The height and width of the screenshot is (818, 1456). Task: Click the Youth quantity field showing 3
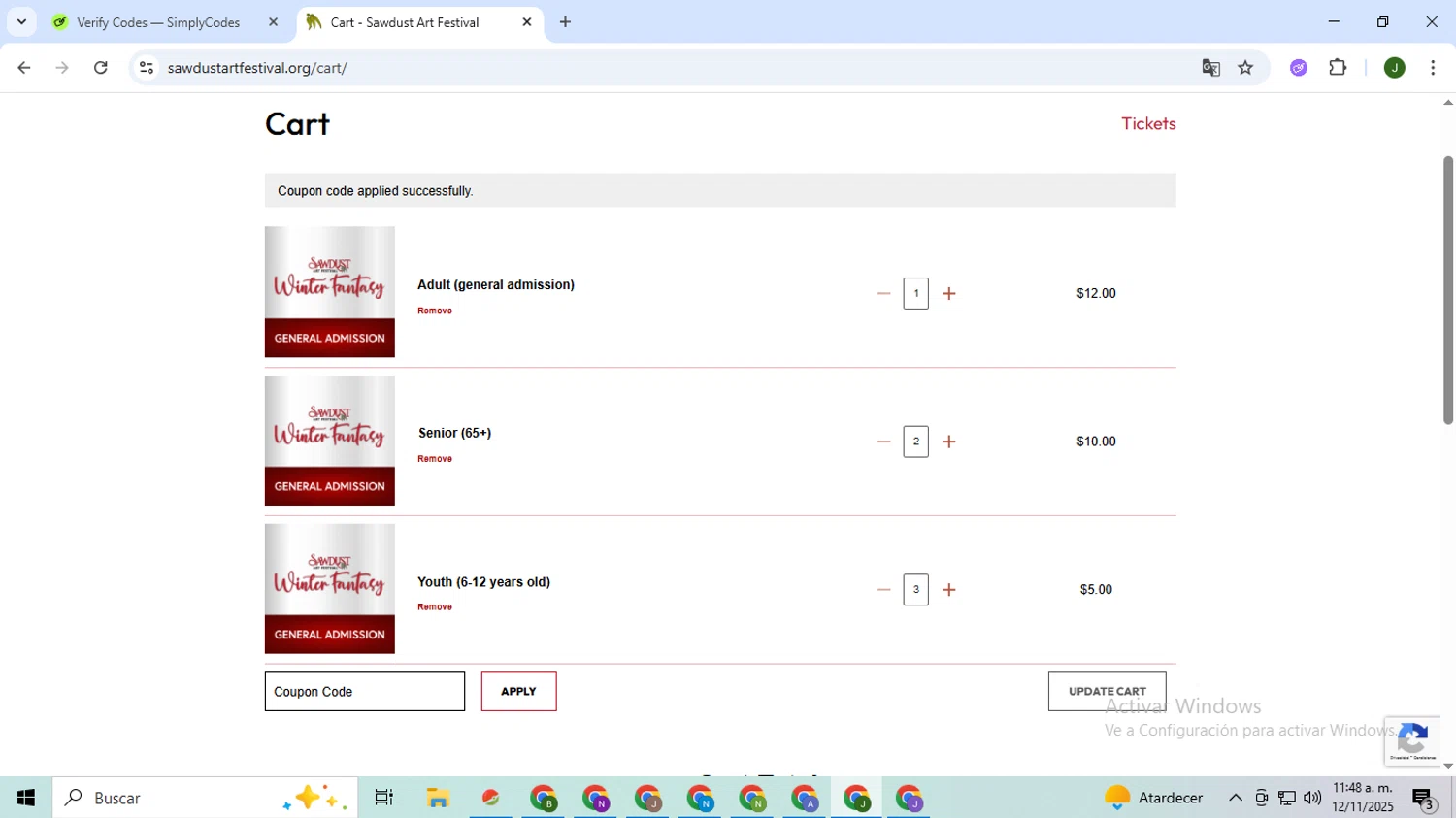pos(915,590)
